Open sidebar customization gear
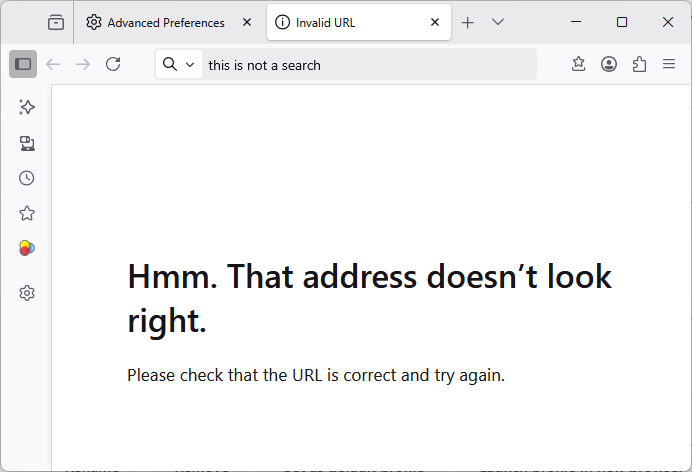Screen dimensions: 692x472 pos(27,293)
